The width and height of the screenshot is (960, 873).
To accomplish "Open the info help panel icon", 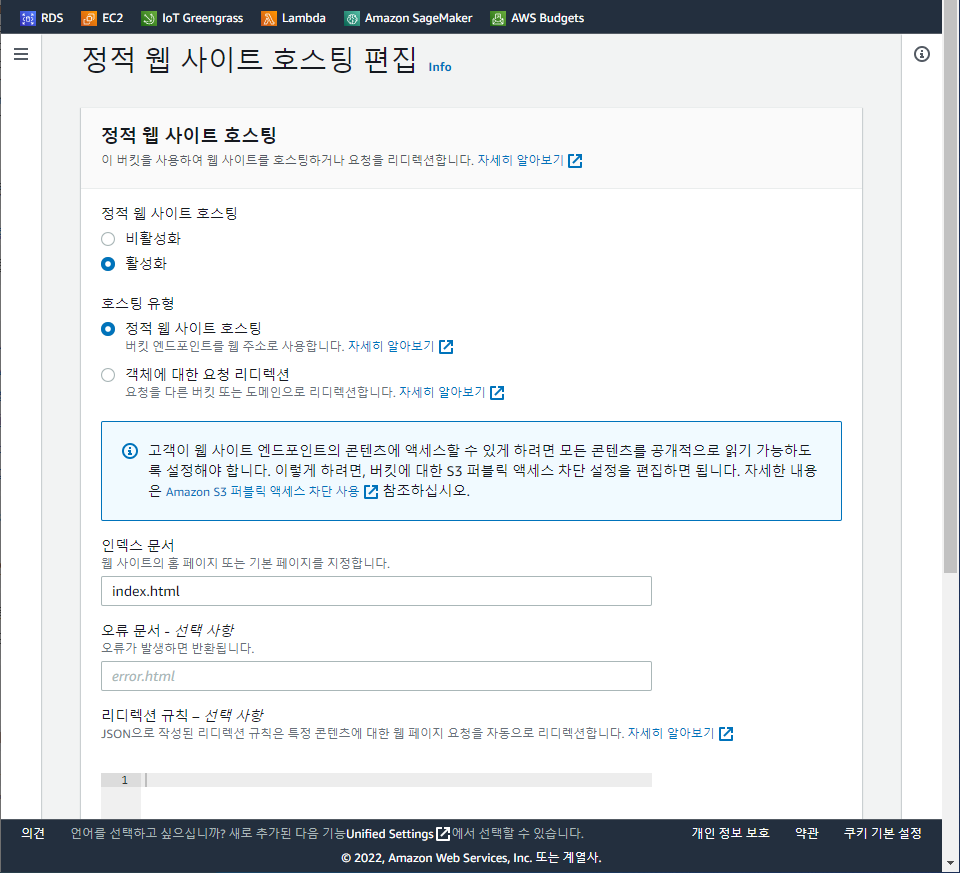I will point(921,54).
